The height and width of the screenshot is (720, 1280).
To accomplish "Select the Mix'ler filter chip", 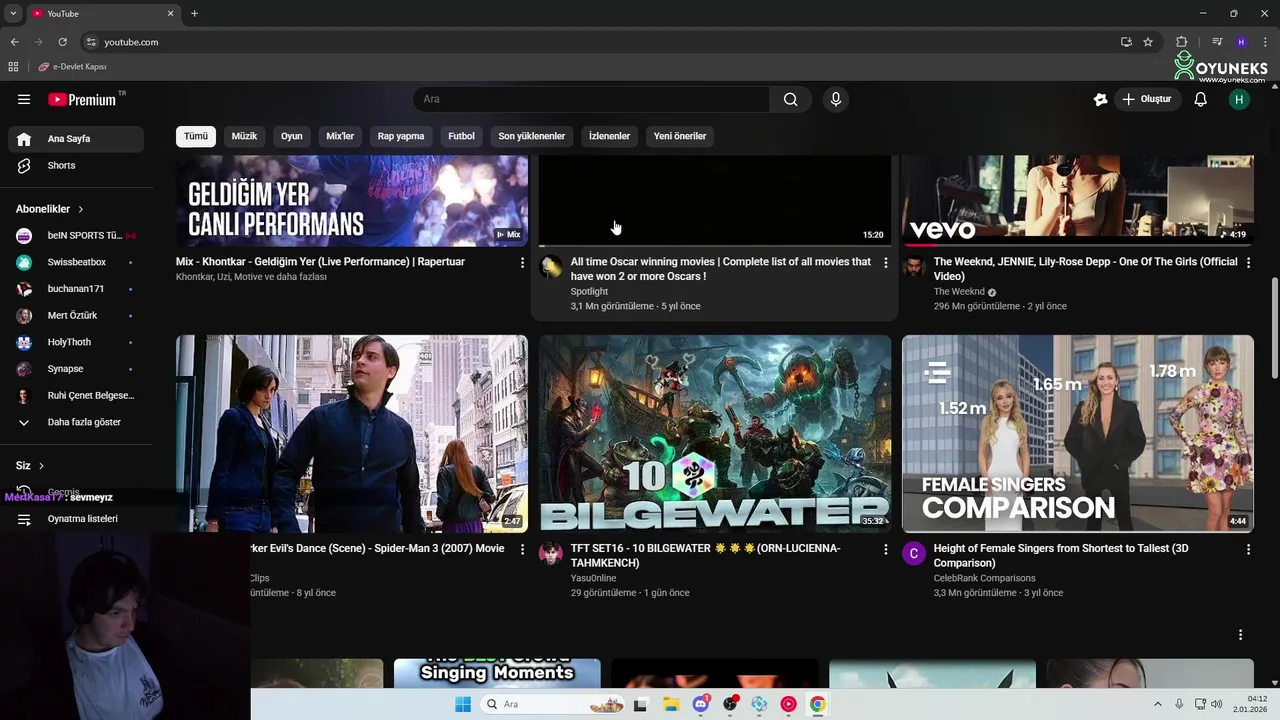I will [x=340, y=136].
